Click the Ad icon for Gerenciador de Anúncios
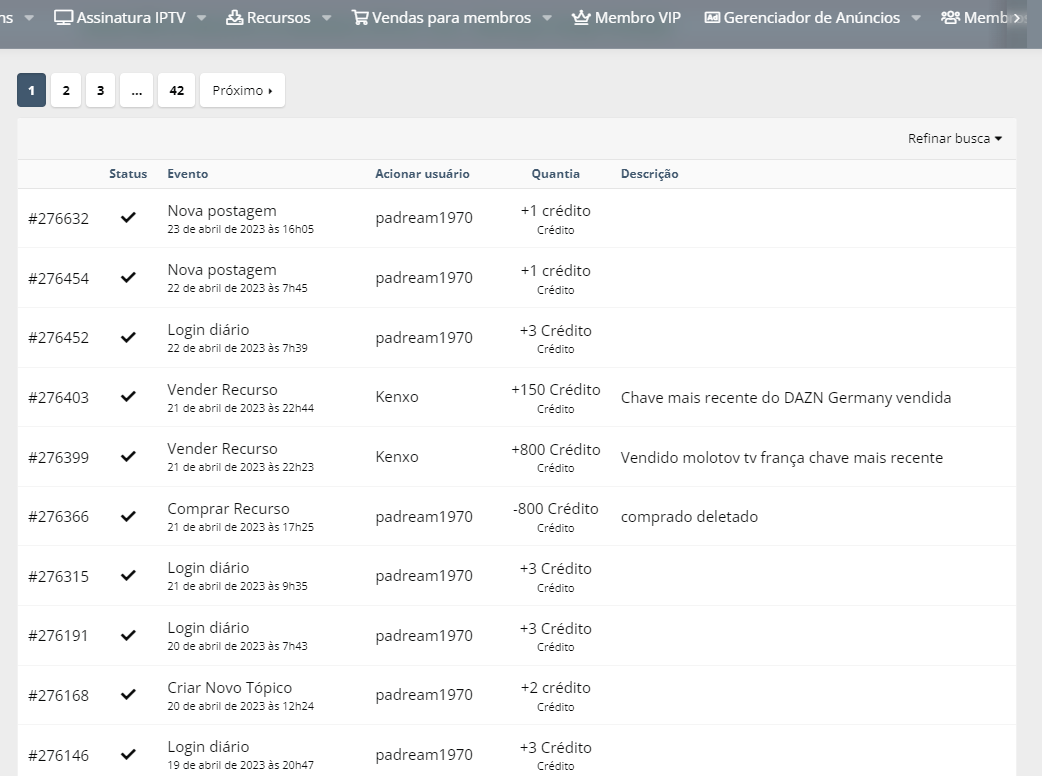 pos(712,18)
